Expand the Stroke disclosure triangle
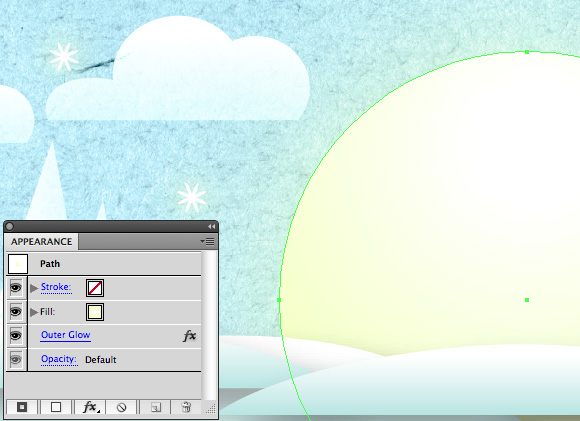Viewport: 580px width, 421px height. tap(34, 288)
